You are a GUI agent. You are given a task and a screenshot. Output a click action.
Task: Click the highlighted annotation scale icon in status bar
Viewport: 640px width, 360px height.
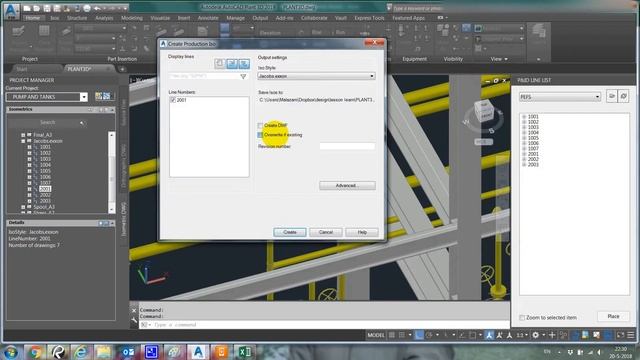(x=489, y=335)
